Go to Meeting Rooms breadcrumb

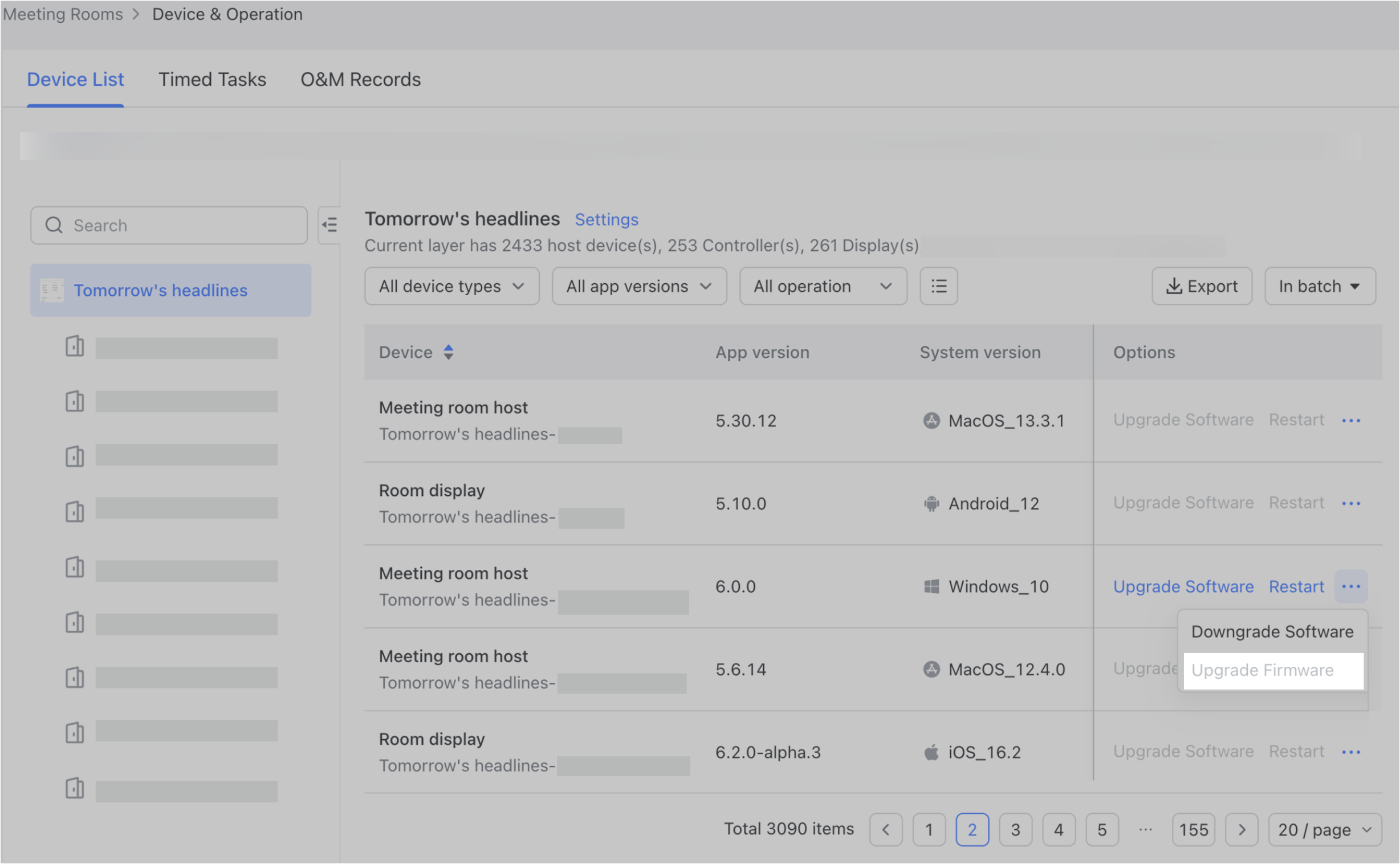point(63,14)
